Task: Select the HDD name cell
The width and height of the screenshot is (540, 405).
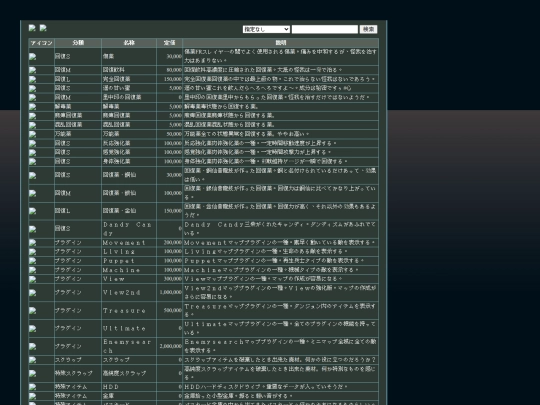Action: (129, 387)
